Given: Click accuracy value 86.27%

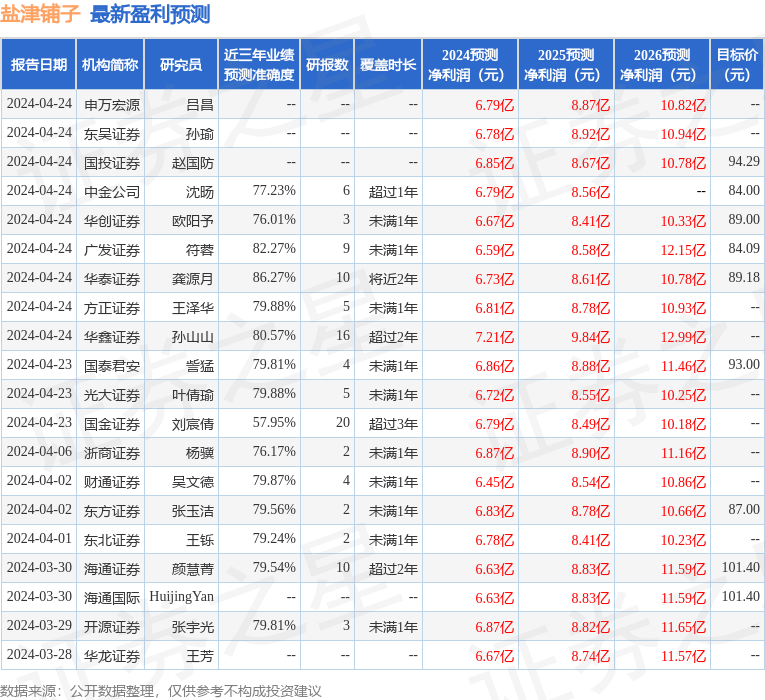Looking at the screenshot, I should [x=274, y=278].
